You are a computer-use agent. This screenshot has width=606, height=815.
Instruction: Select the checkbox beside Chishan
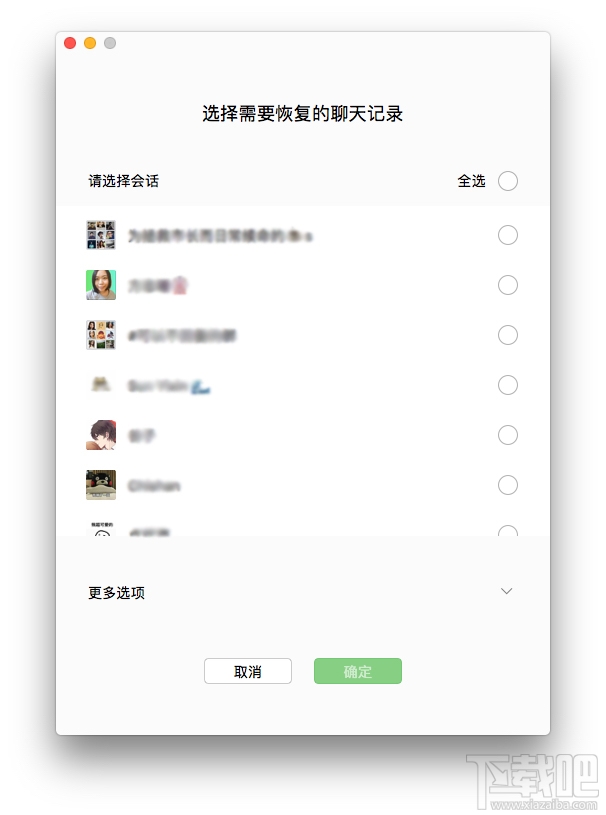coord(508,485)
